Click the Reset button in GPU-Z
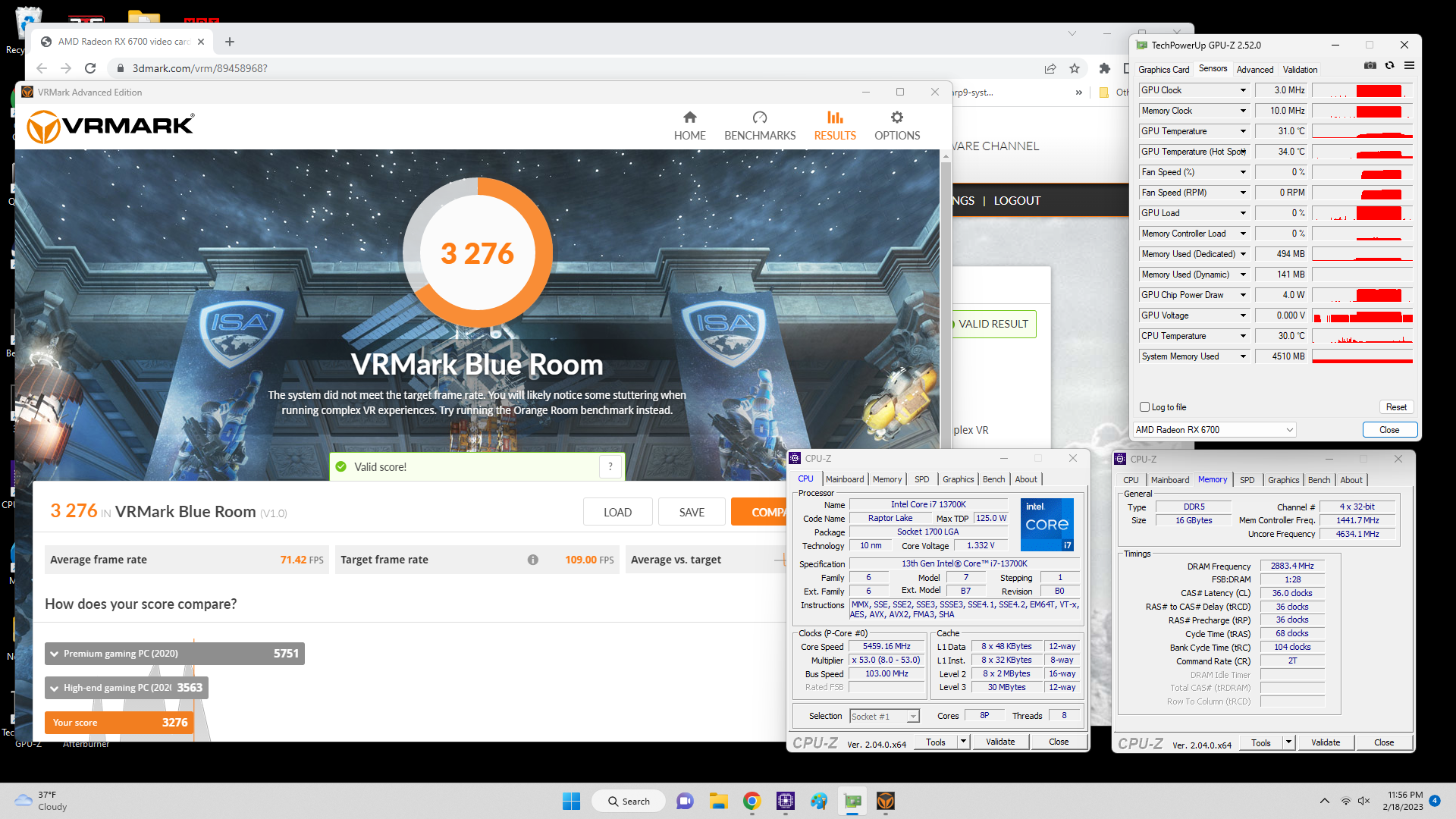This screenshot has height=819, width=1456. click(1396, 407)
